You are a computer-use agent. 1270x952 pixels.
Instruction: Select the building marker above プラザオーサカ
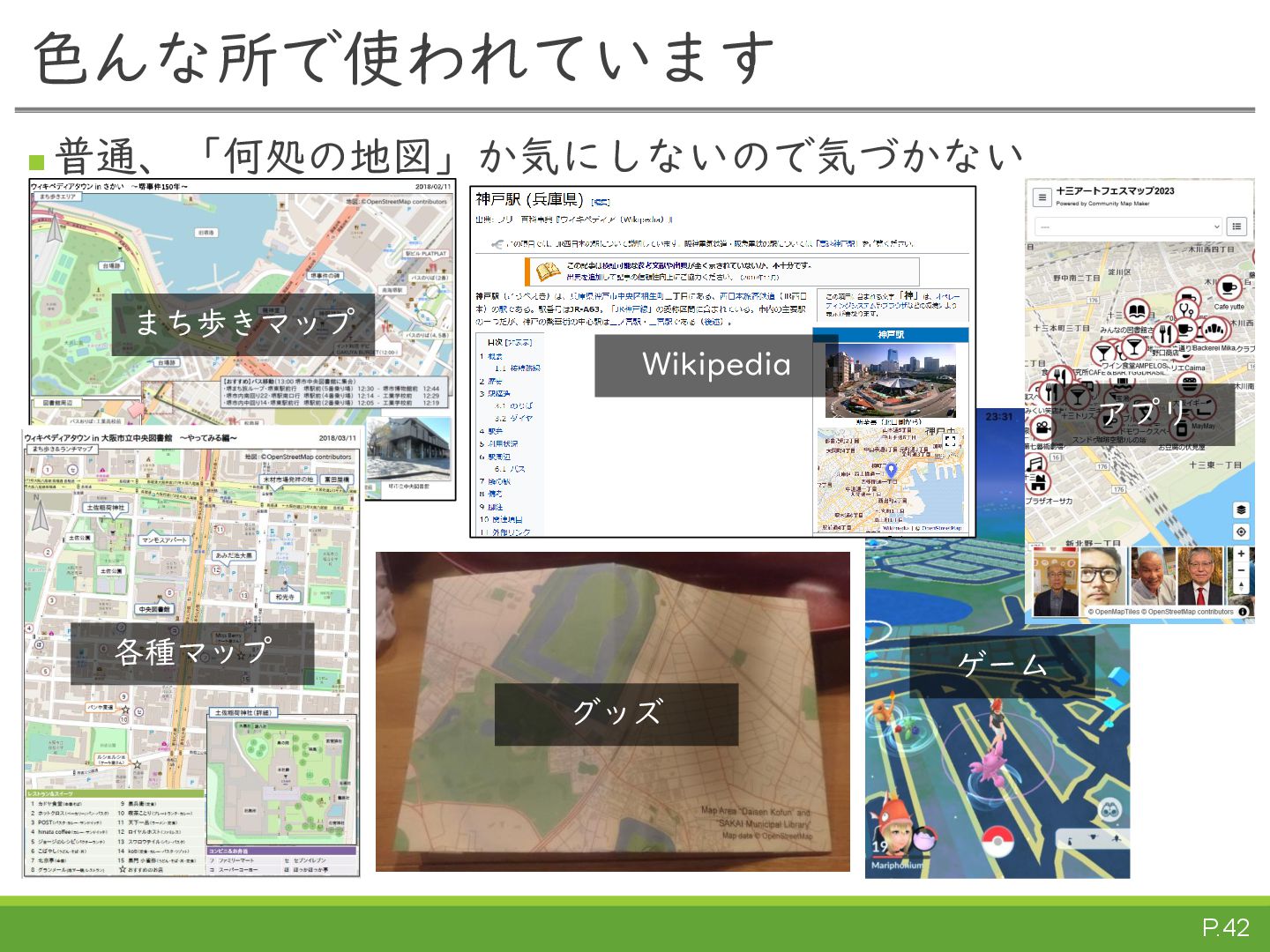point(1038,482)
